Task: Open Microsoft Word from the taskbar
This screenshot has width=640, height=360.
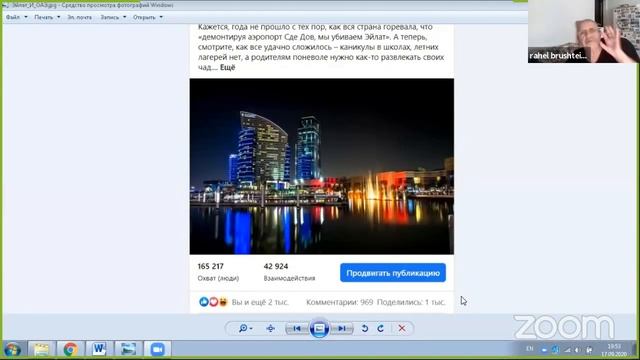Action: coord(99,349)
